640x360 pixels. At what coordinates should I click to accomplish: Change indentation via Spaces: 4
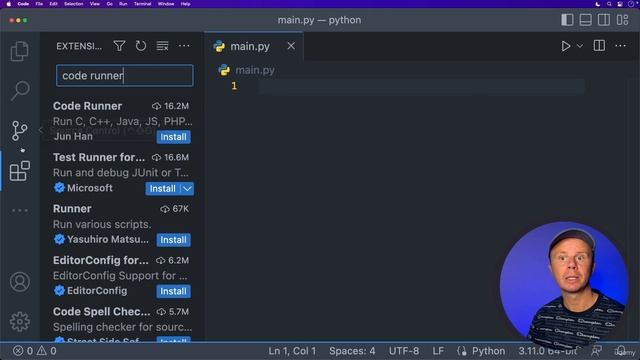click(352, 351)
